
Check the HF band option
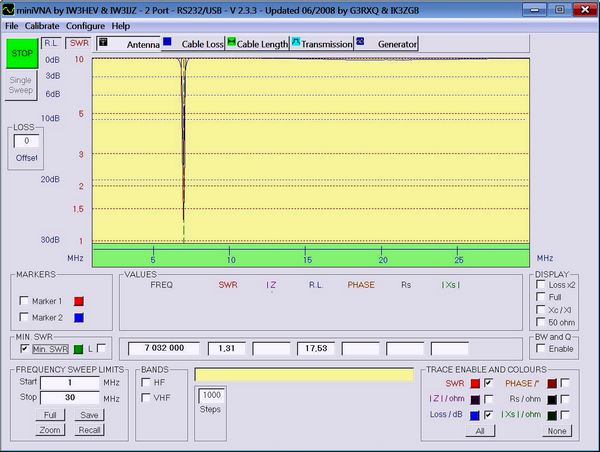pos(146,382)
